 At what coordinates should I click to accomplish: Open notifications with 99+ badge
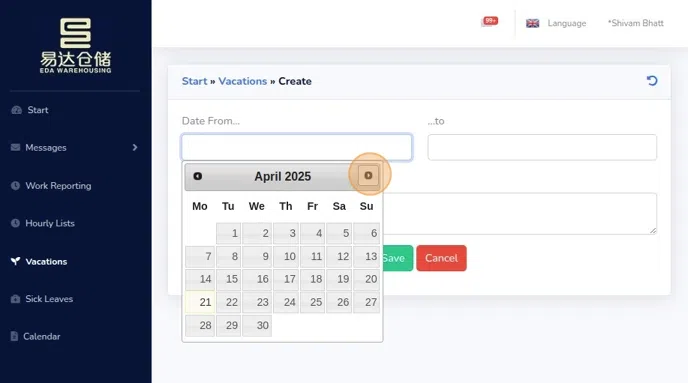click(489, 22)
